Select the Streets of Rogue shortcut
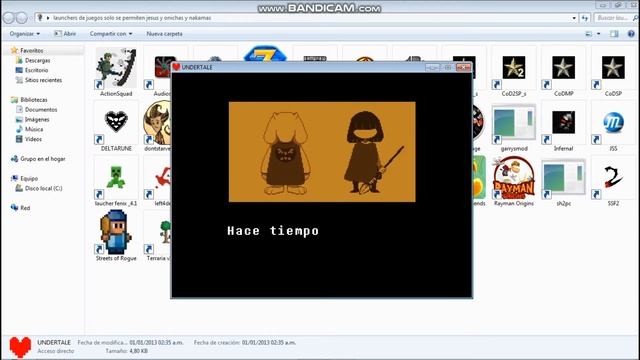Screen dimensions: 640x360 coord(116,232)
